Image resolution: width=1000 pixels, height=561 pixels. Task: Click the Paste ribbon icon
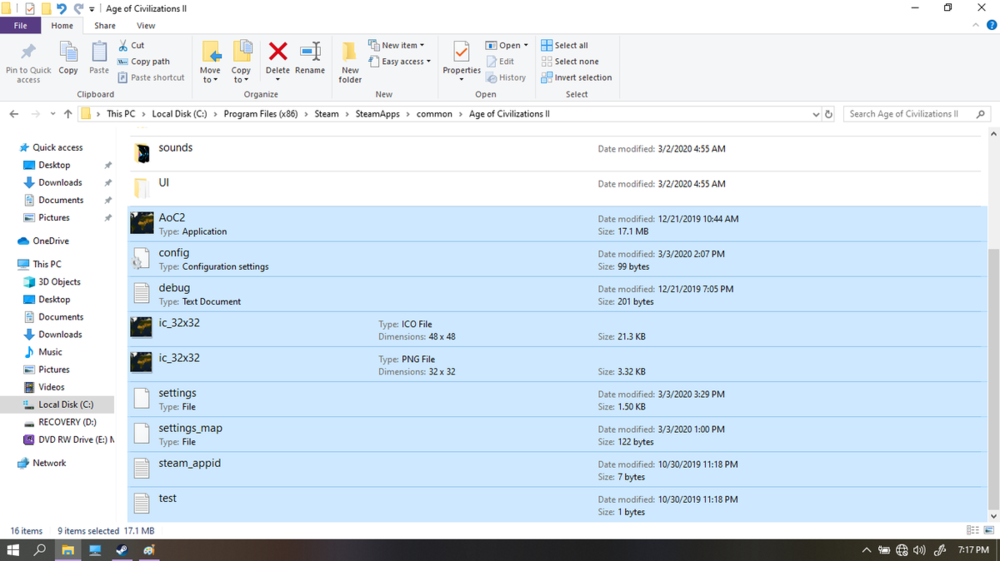pos(99,52)
